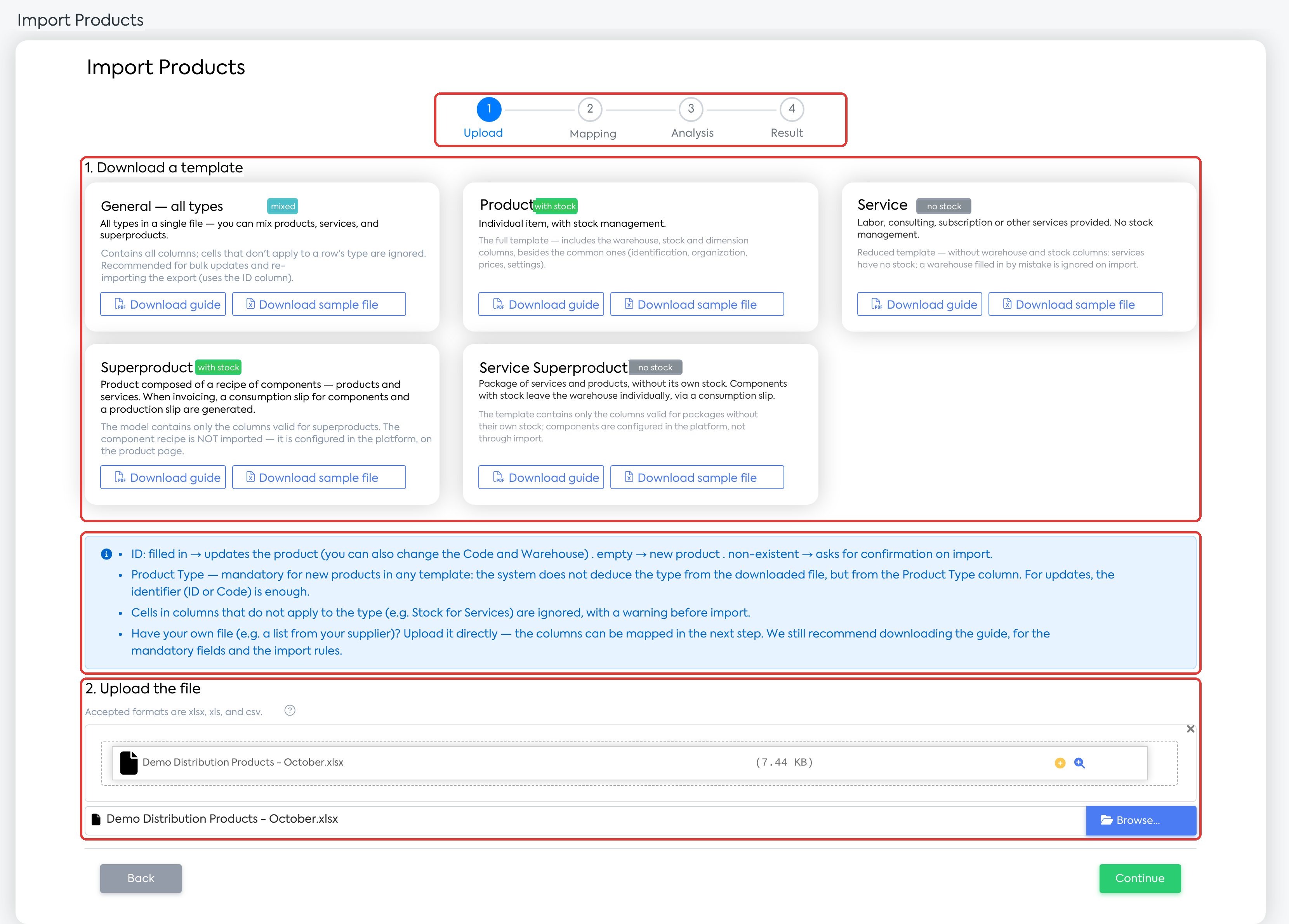
Task: Download guide for Service template
Action: [x=920, y=304]
